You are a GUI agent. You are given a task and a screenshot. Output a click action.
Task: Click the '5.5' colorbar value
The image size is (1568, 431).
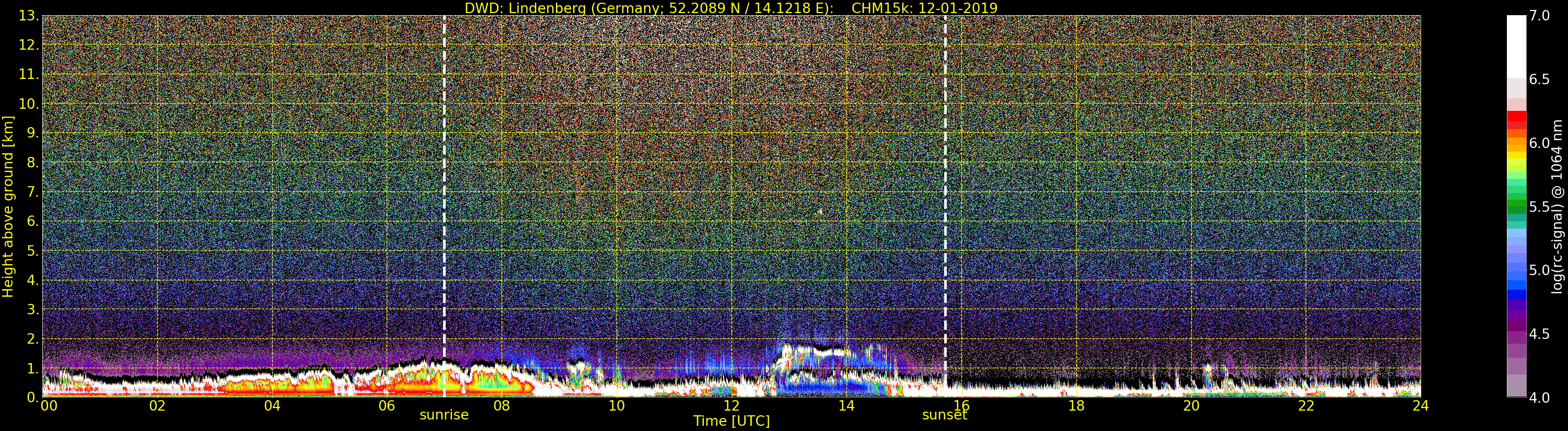(1539, 207)
